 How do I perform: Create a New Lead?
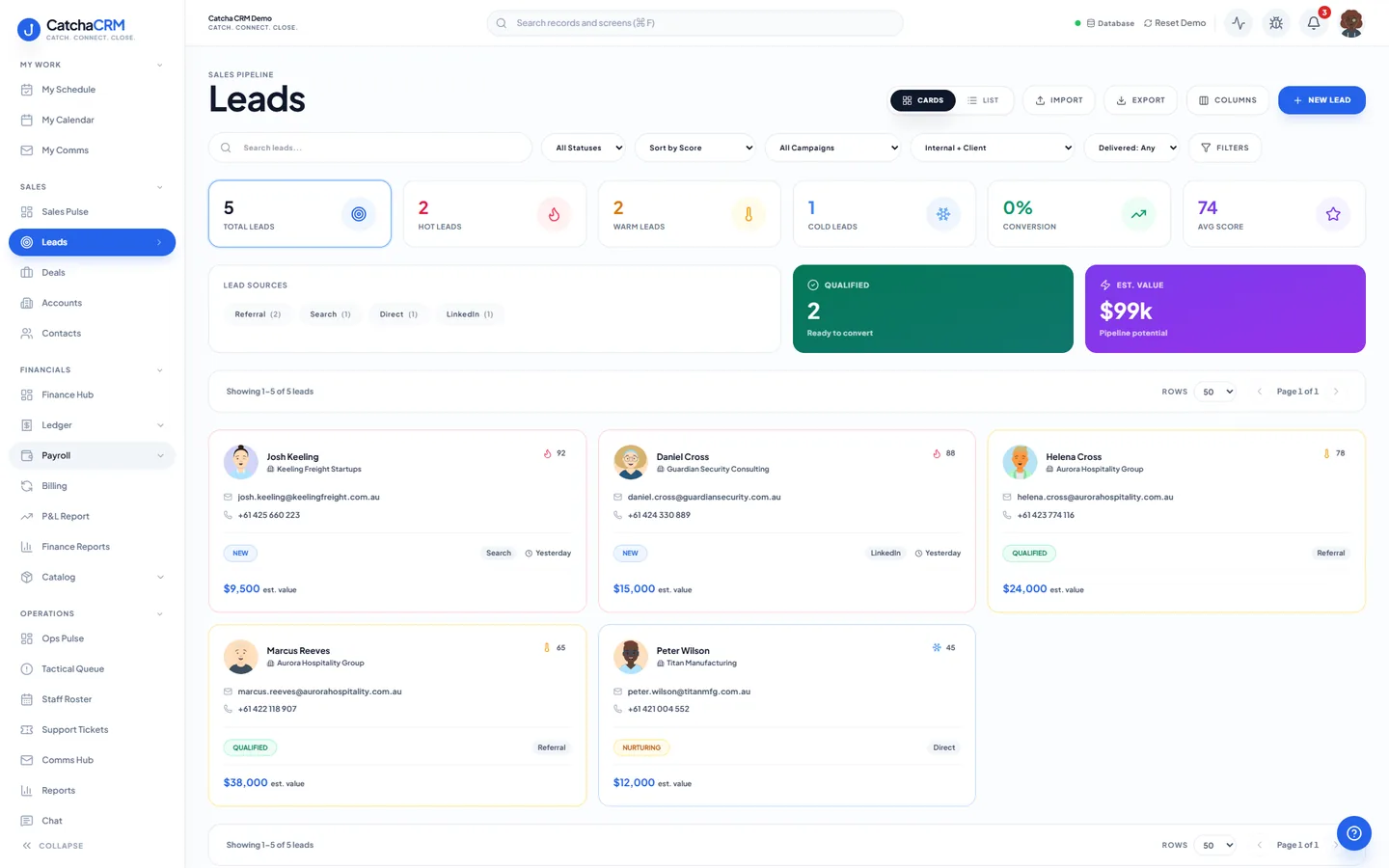click(x=1321, y=100)
